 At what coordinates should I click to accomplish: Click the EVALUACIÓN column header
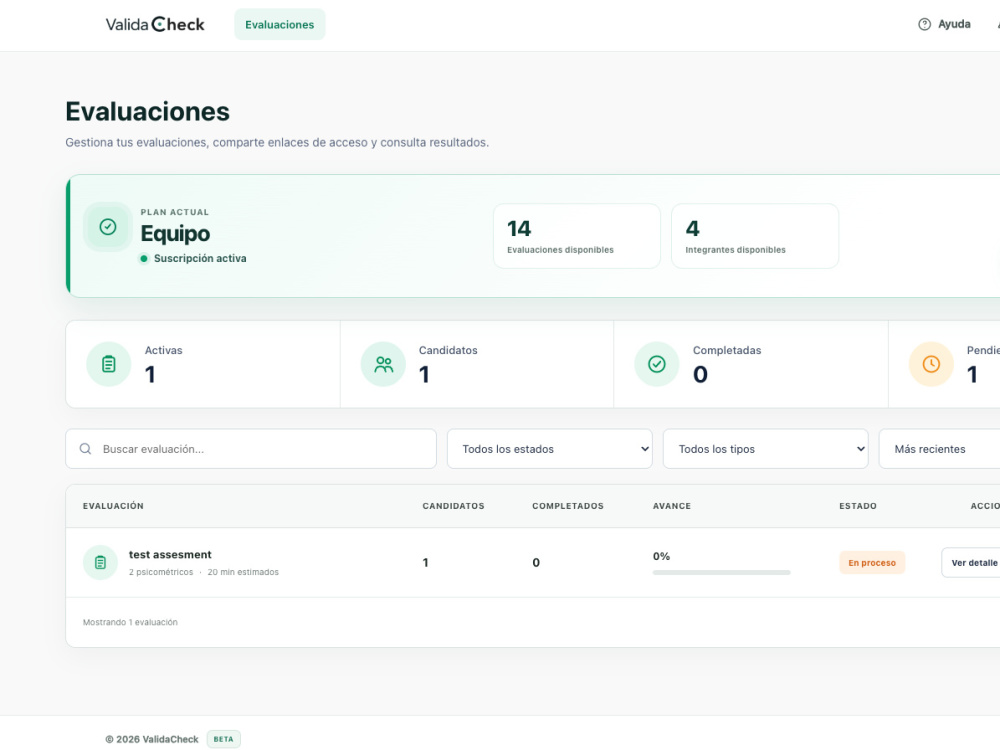pos(113,506)
